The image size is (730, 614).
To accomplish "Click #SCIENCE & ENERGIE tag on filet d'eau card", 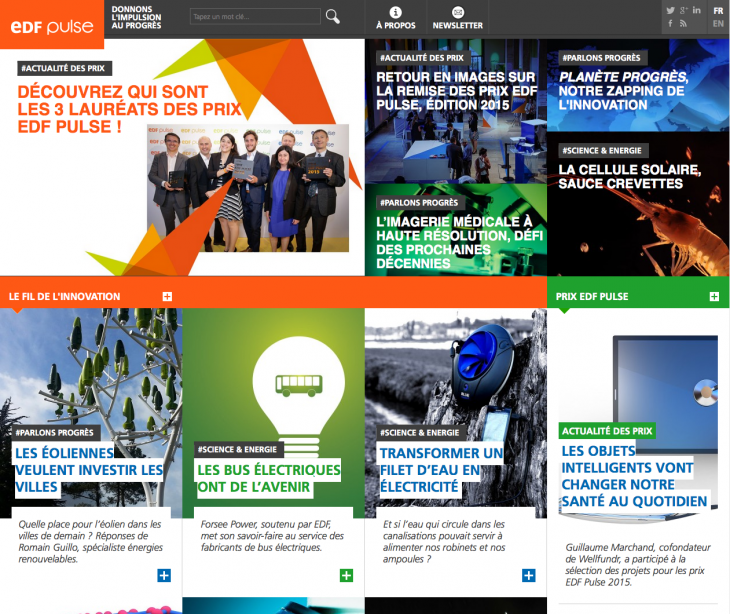I will point(419,432).
